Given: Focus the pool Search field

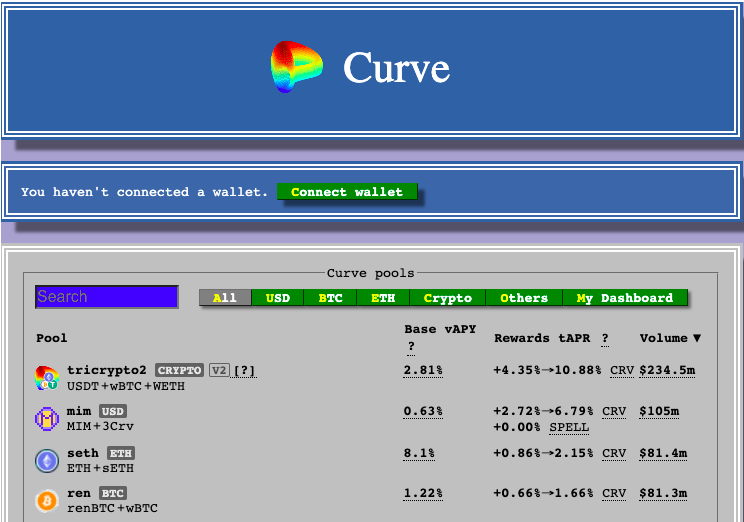Looking at the screenshot, I should tap(107, 297).
